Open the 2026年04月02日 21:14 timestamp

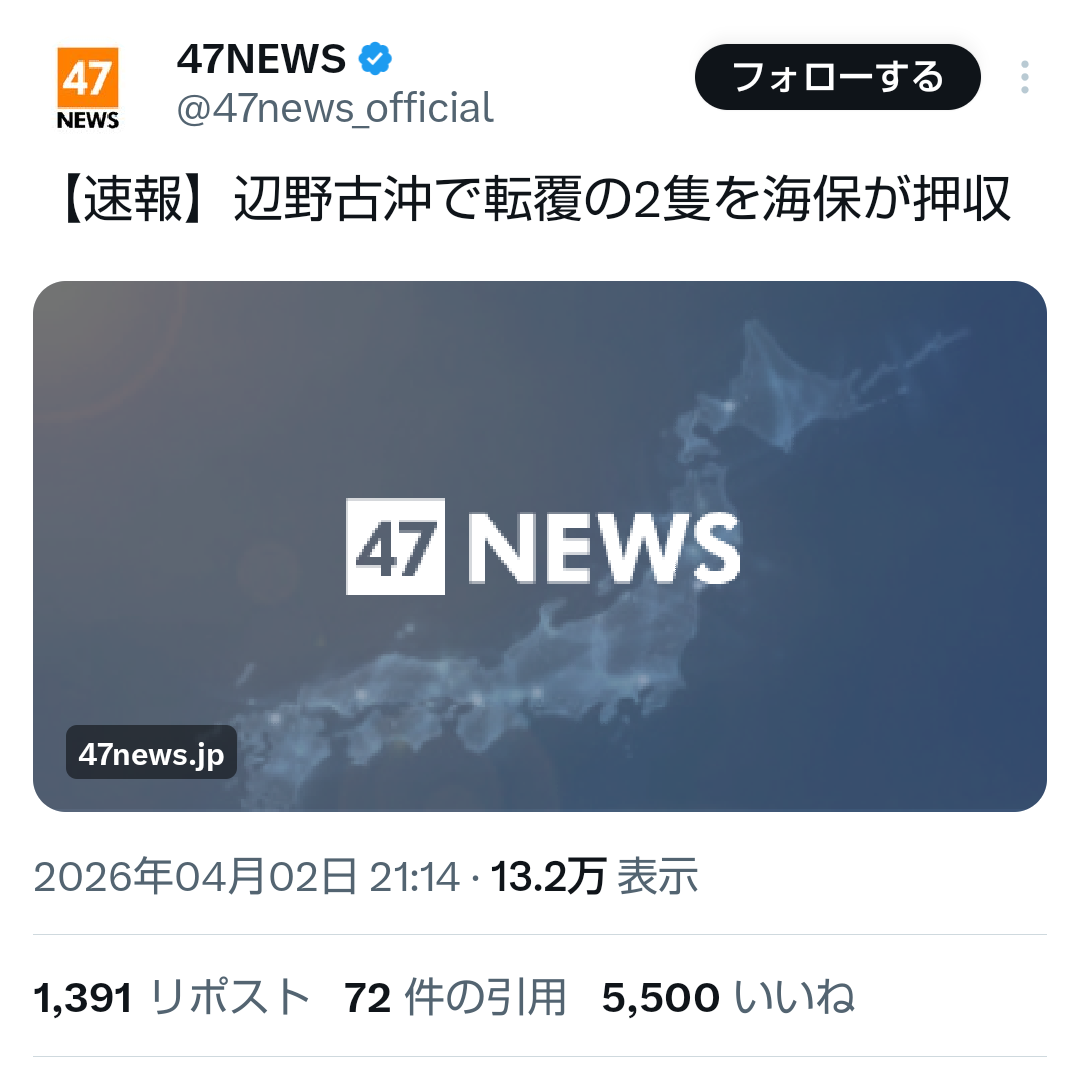247,877
